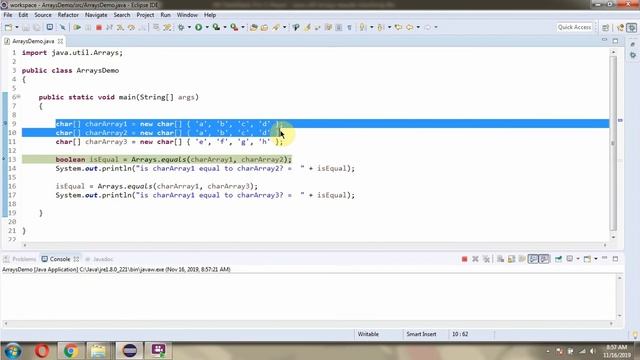Viewport: 640px width, 360px height.
Task: Click the Smart Insert status bar entry
Action: [x=422, y=334]
